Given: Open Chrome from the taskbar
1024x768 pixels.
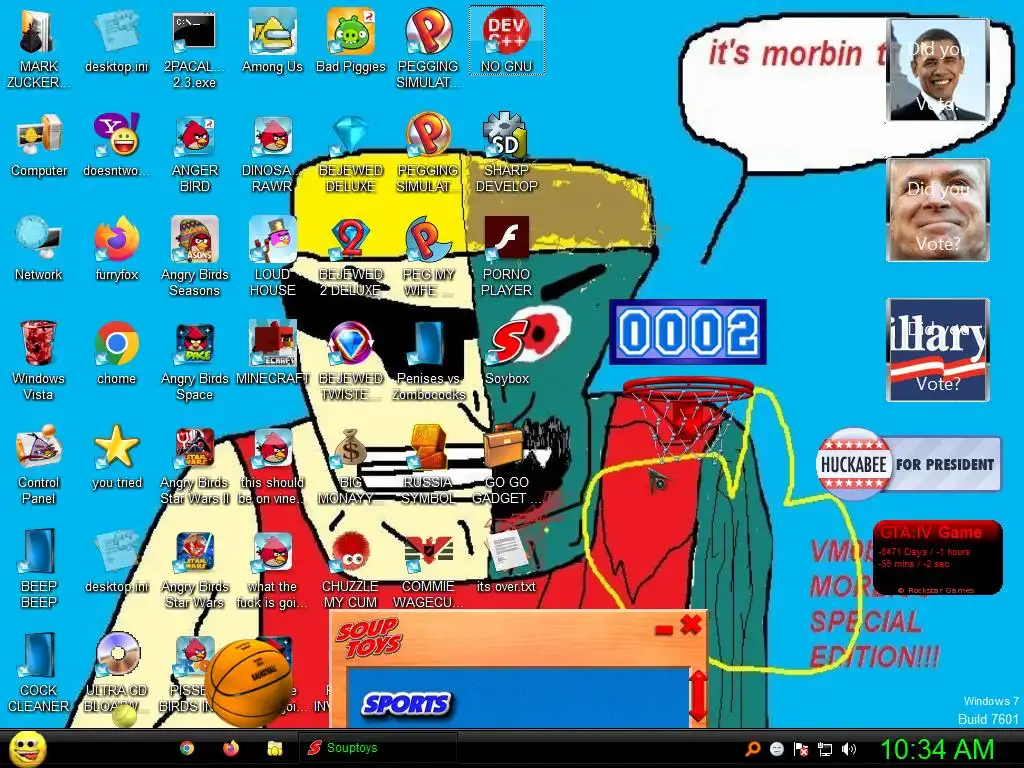Looking at the screenshot, I should coord(187,748).
